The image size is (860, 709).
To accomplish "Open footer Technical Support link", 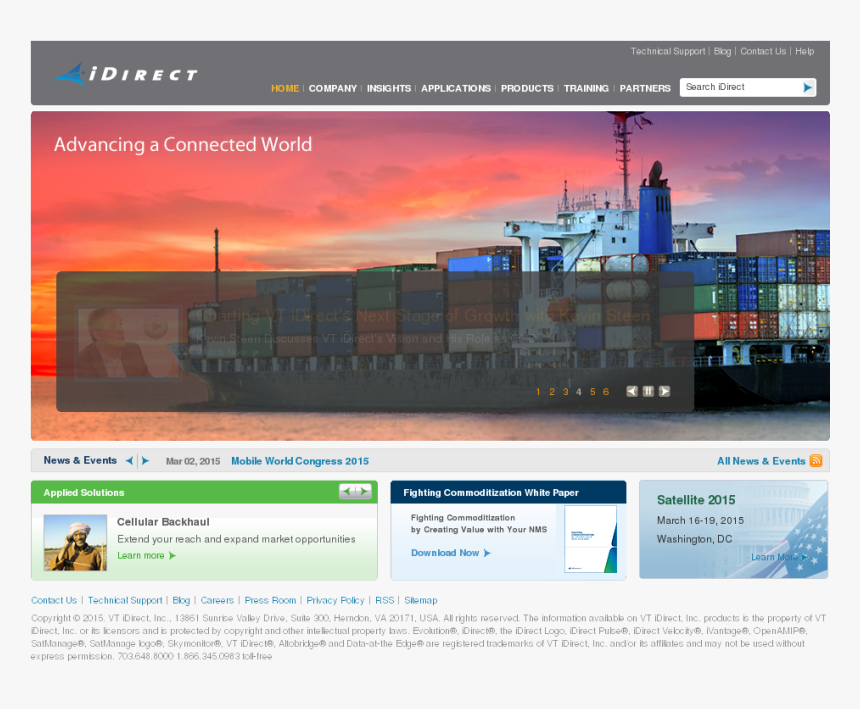I will tap(125, 600).
